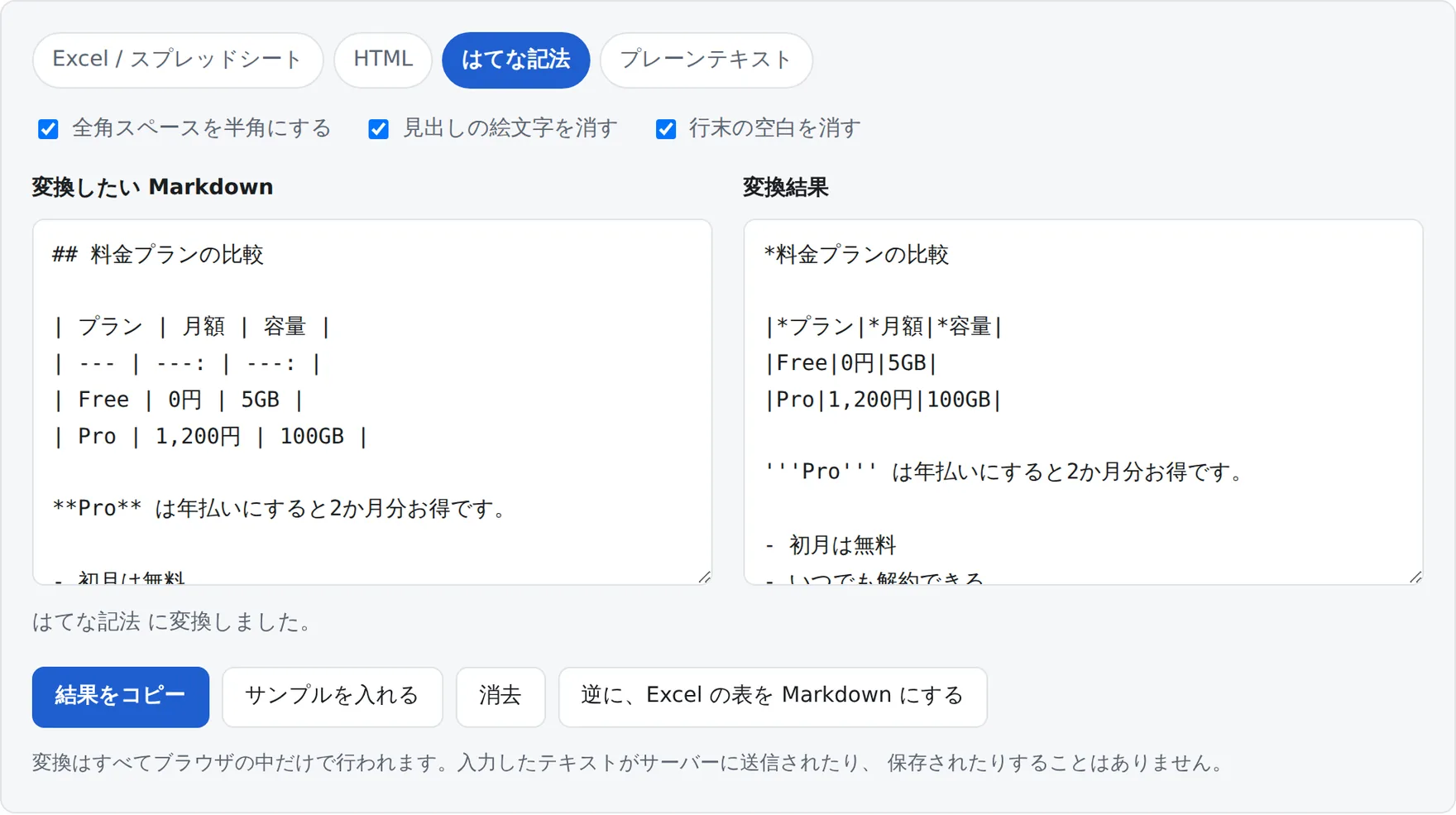Click the '- 初月は無料' output list line
Screen dimensions: 1456x815
pyautogui.click(x=831, y=545)
